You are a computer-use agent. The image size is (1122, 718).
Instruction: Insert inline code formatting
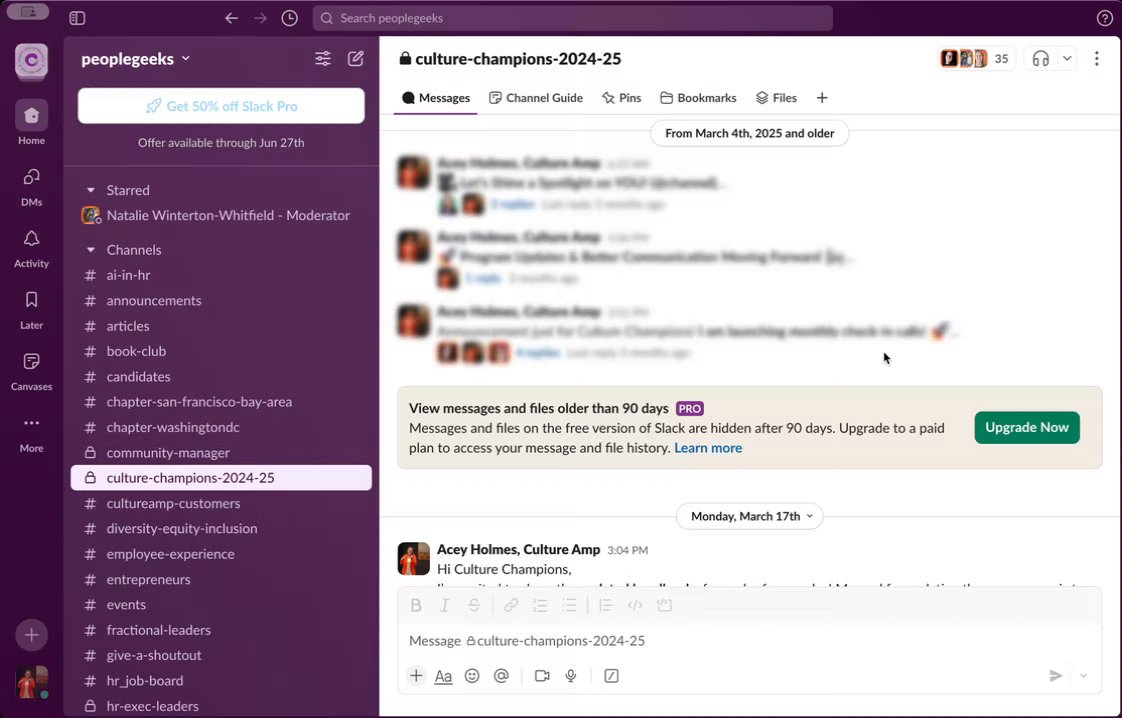[x=635, y=606]
